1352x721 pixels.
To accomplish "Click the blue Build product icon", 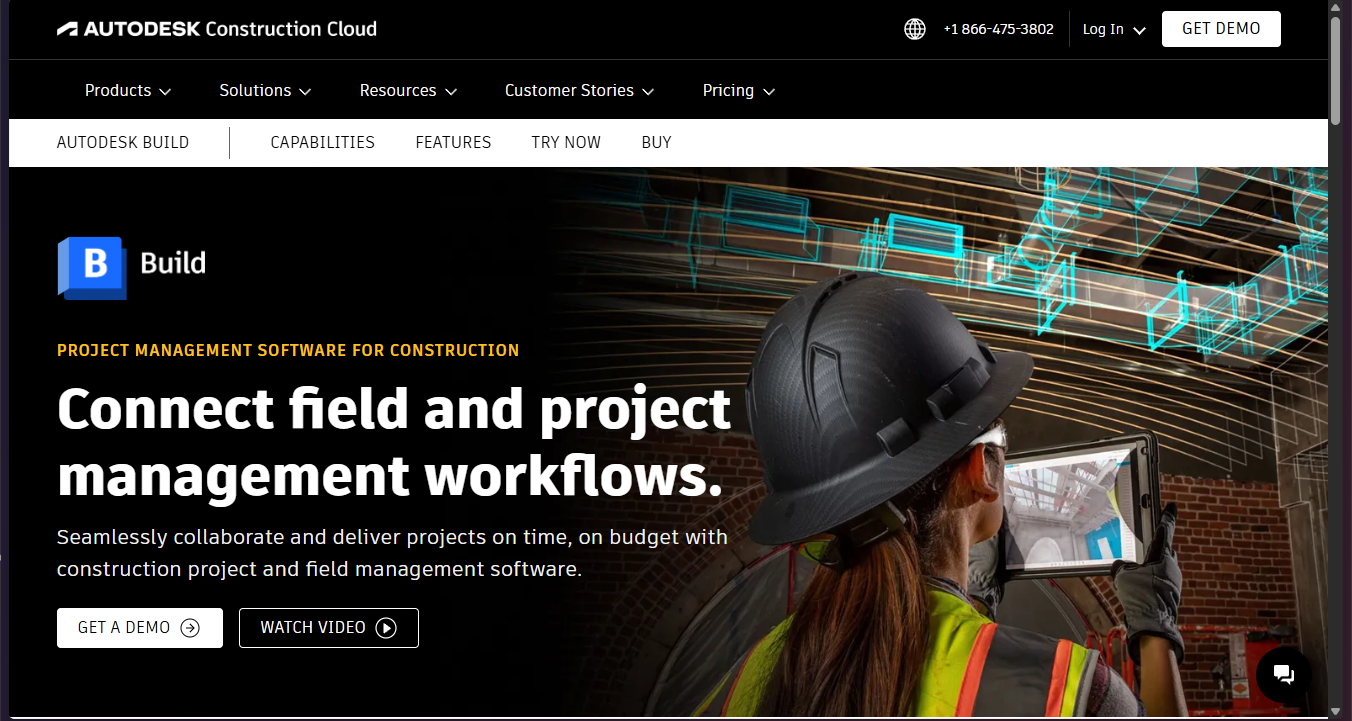I will (92, 267).
